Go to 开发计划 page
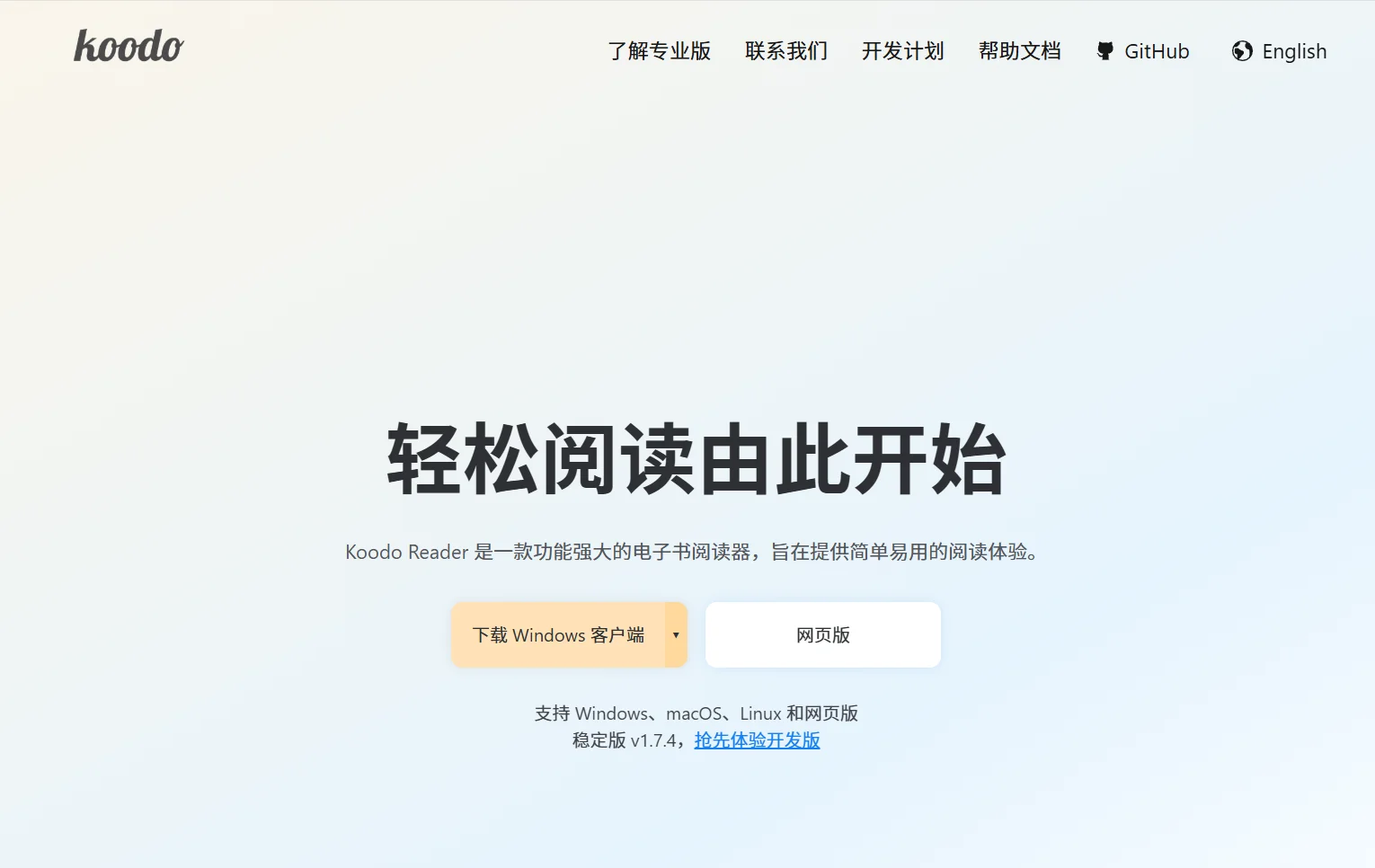1375x868 pixels. click(903, 51)
